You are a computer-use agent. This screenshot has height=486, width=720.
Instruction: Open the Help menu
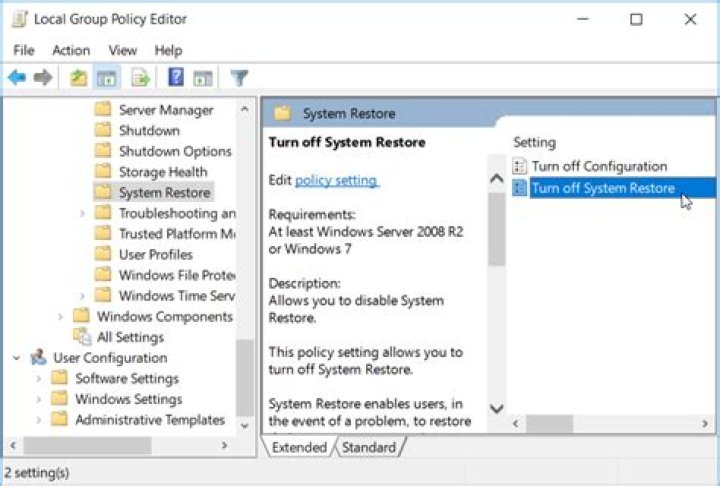pyautogui.click(x=168, y=50)
